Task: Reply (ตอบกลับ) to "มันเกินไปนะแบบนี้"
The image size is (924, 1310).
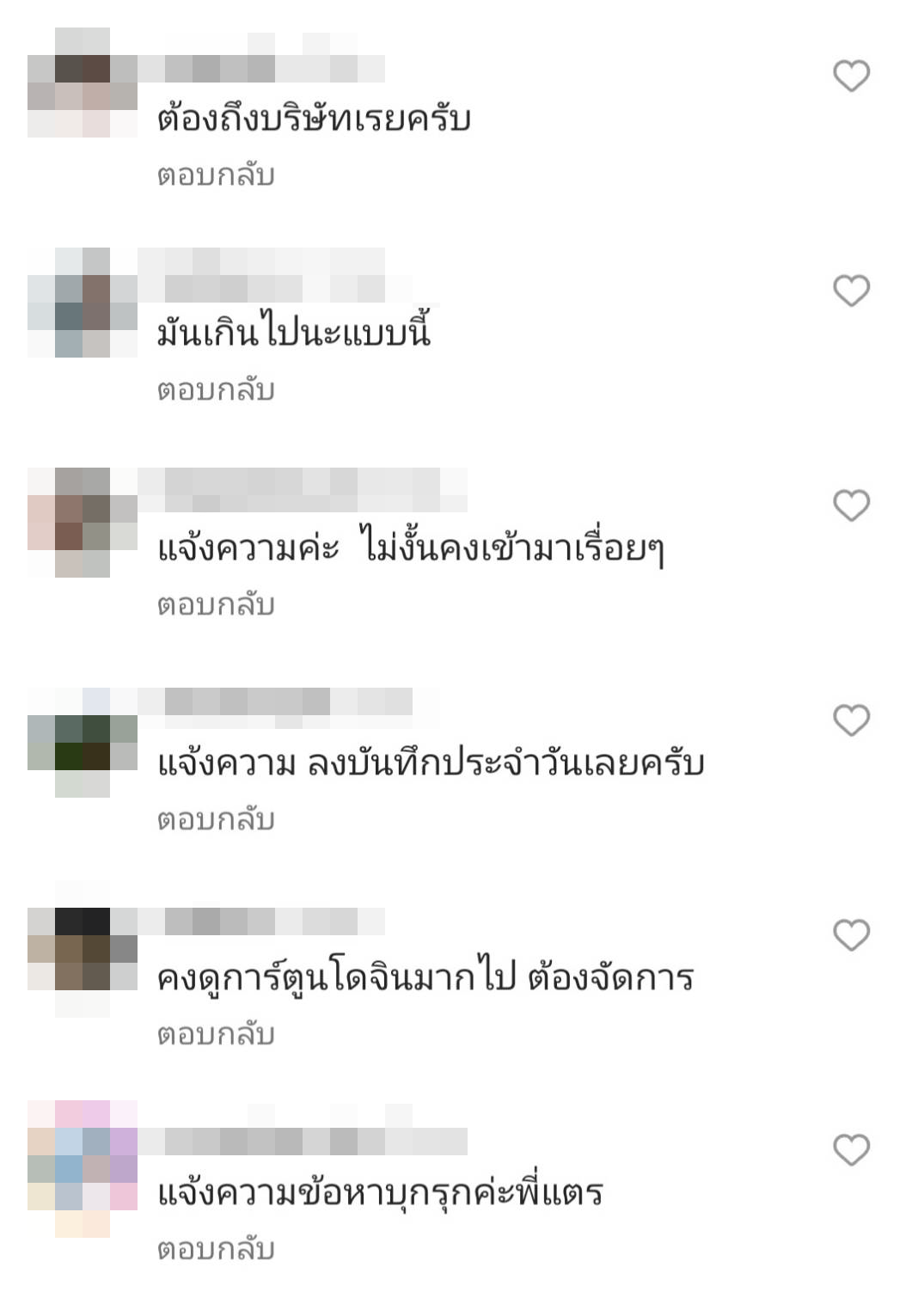Action: pos(216,390)
